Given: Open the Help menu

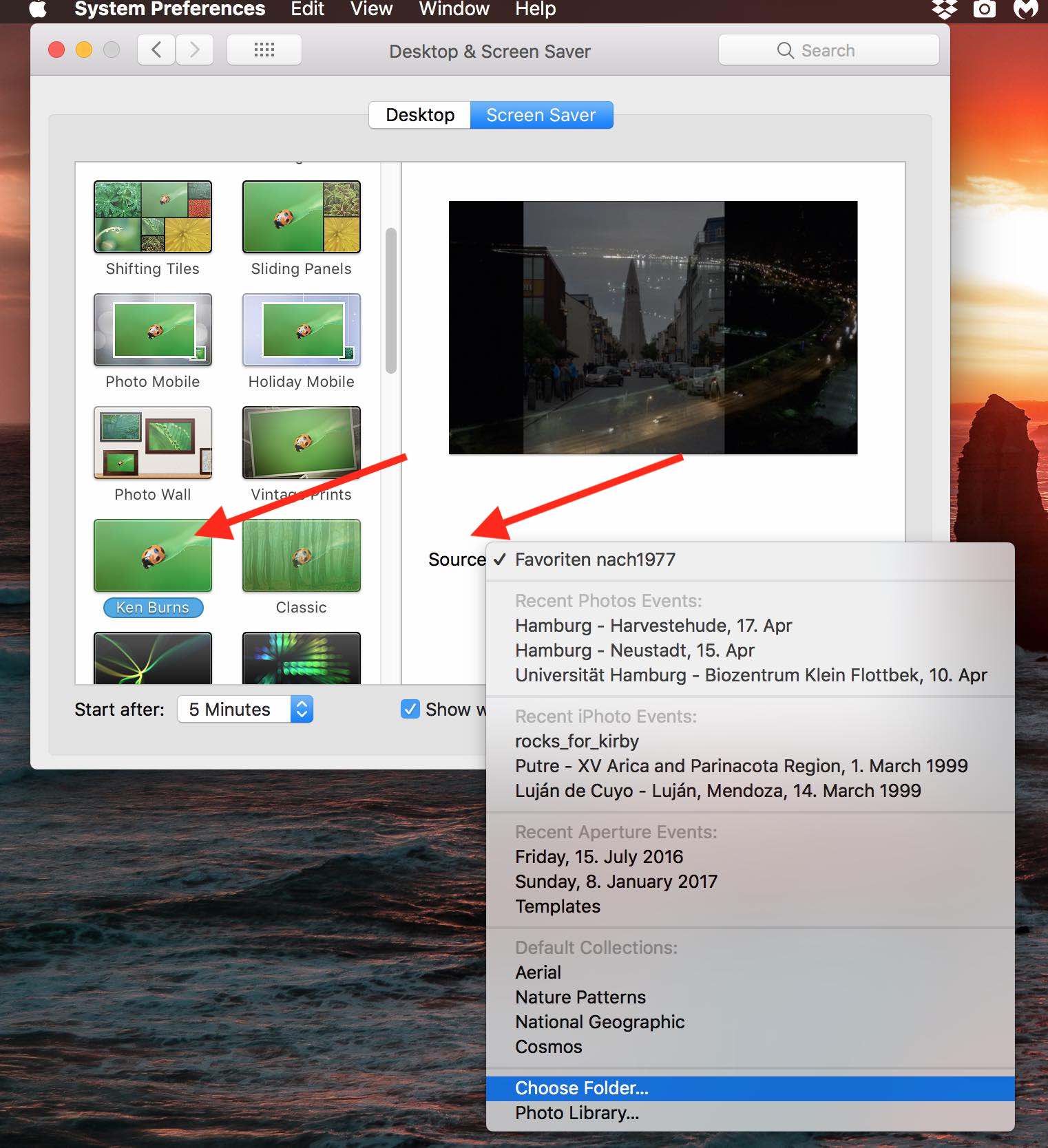Looking at the screenshot, I should click(535, 9).
